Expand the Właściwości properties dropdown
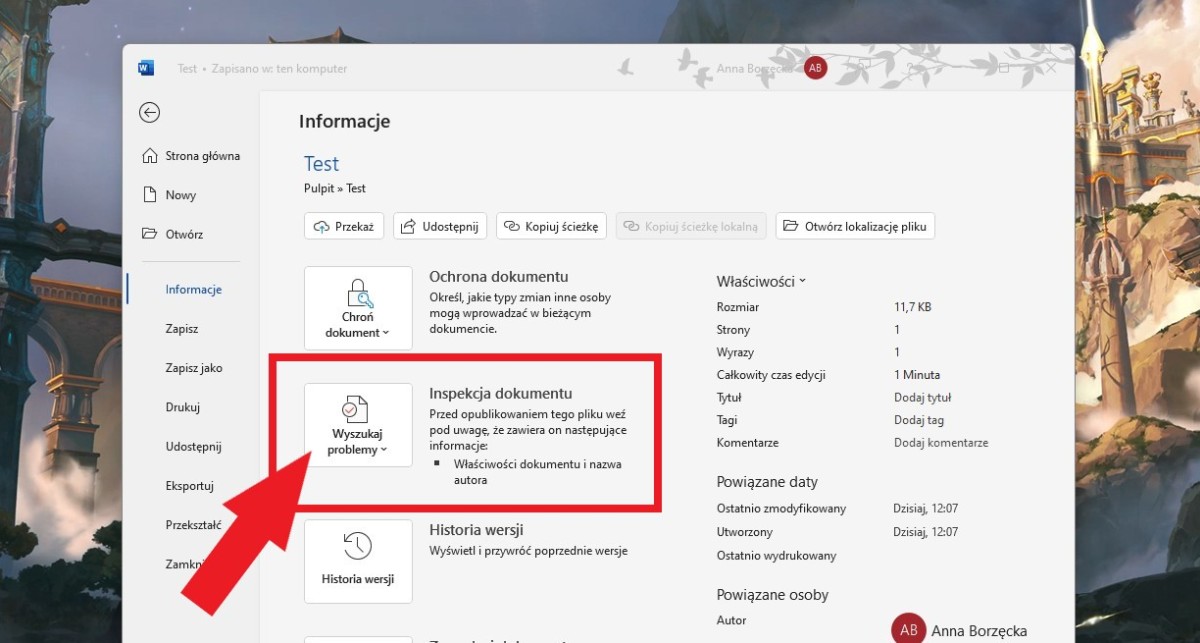 point(761,282)
